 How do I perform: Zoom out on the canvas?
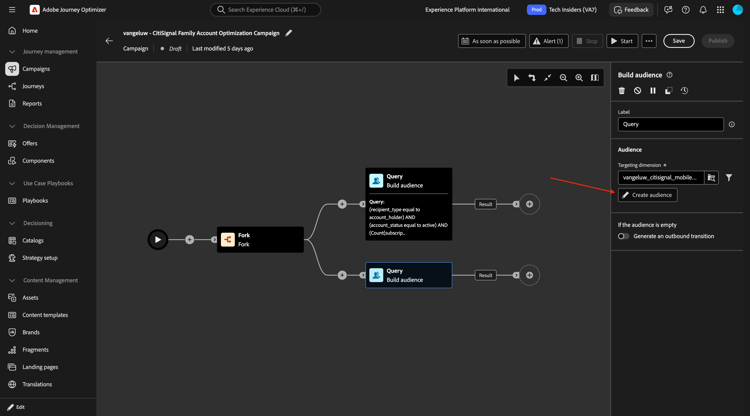pos(563,78)
